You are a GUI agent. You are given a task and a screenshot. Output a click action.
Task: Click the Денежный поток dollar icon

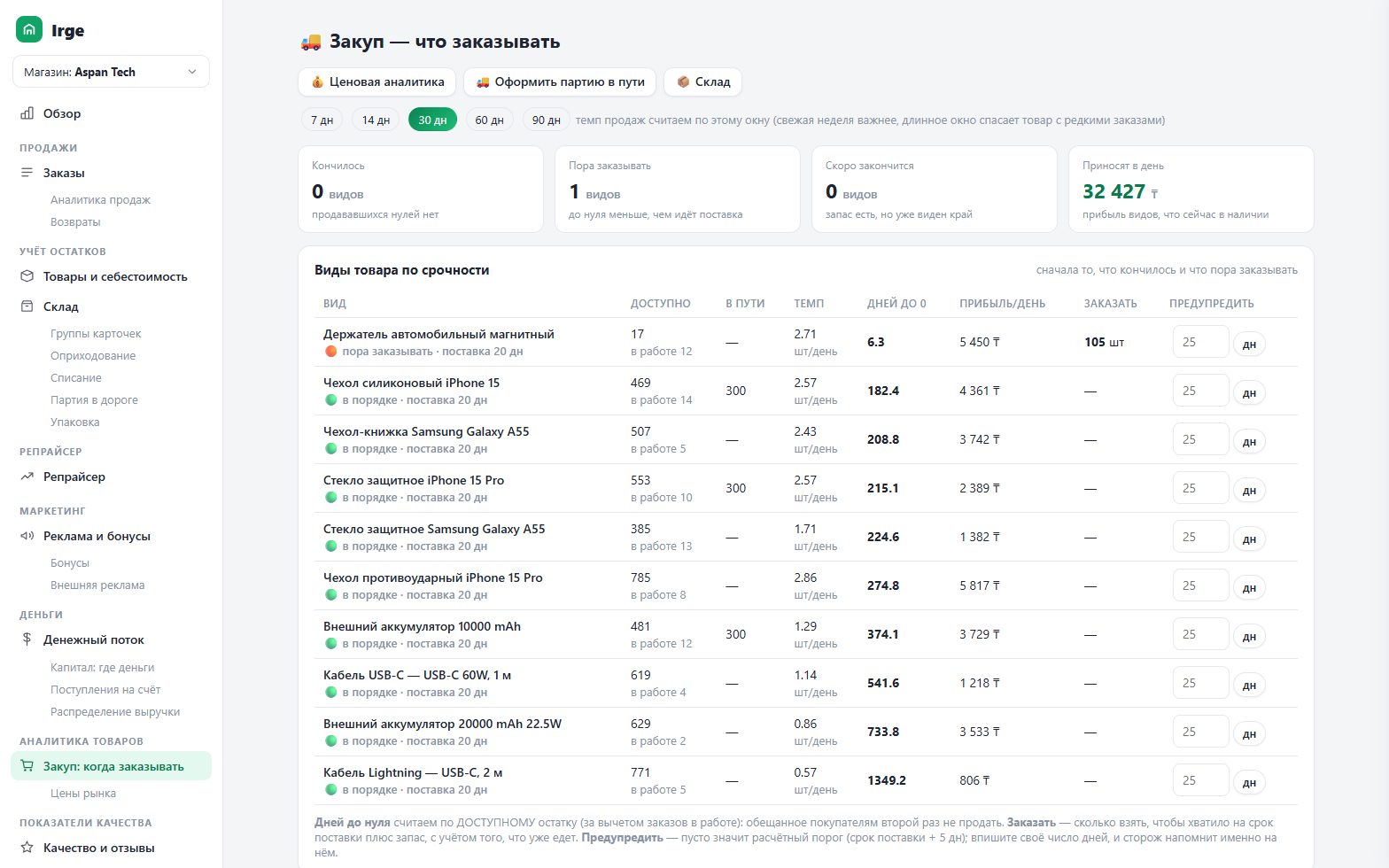(27, 639)
